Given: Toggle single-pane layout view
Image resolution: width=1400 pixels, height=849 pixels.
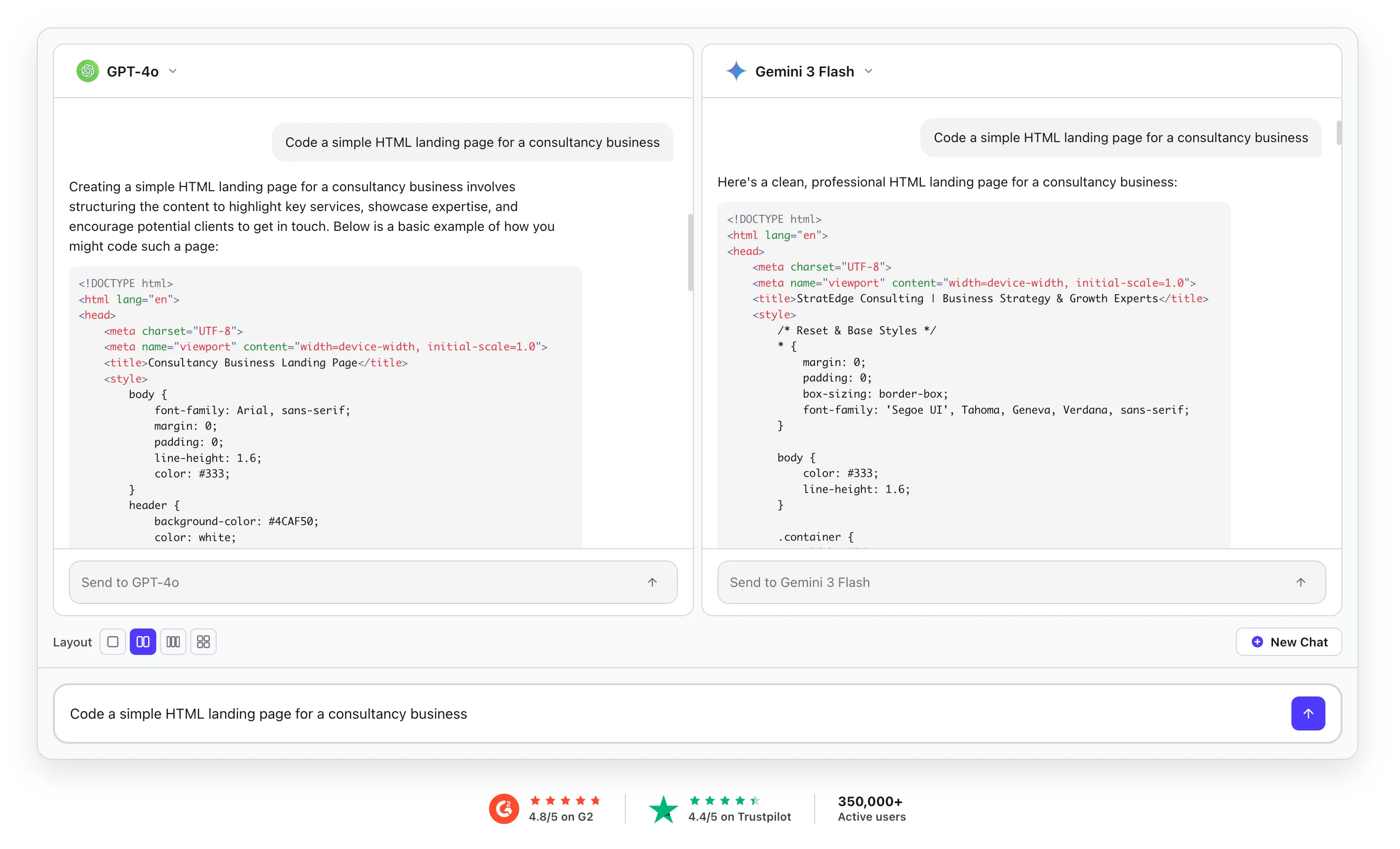Looking at the screenshot, I should pyautogui.click(x=112, y=642).
